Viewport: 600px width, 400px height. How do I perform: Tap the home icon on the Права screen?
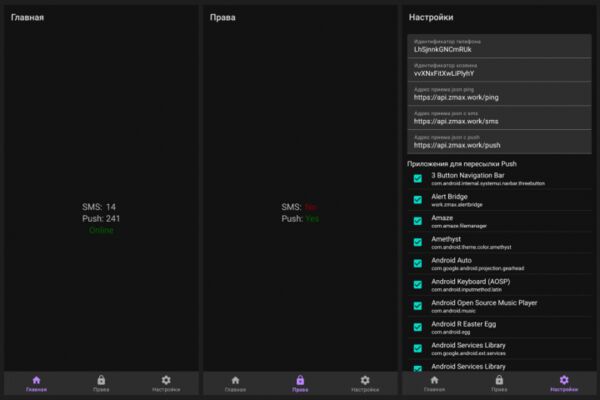[x=235, y=380]
